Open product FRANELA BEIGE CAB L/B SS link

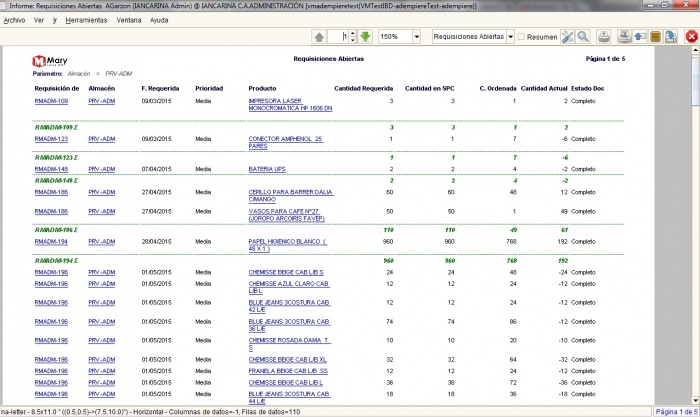[x=288, y=371]
